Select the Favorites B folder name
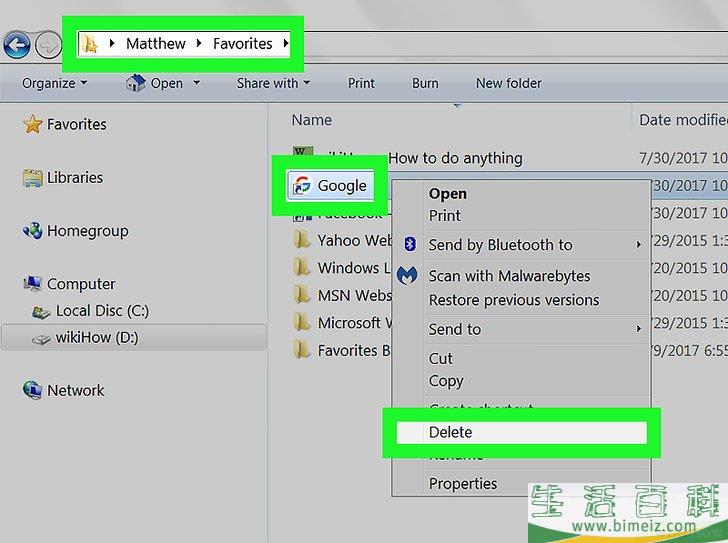The width and height of the screenshot is (728, 543). pos(354,350)
